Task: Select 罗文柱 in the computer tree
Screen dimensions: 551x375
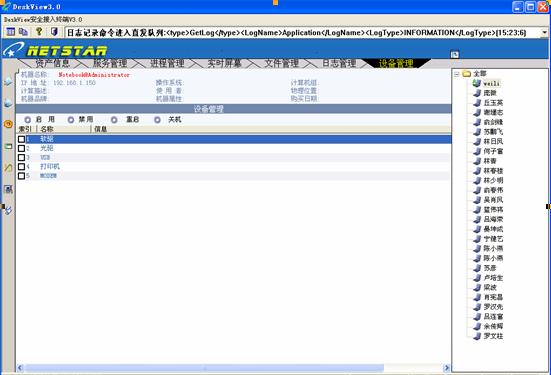Action: (x=493, y=336)
